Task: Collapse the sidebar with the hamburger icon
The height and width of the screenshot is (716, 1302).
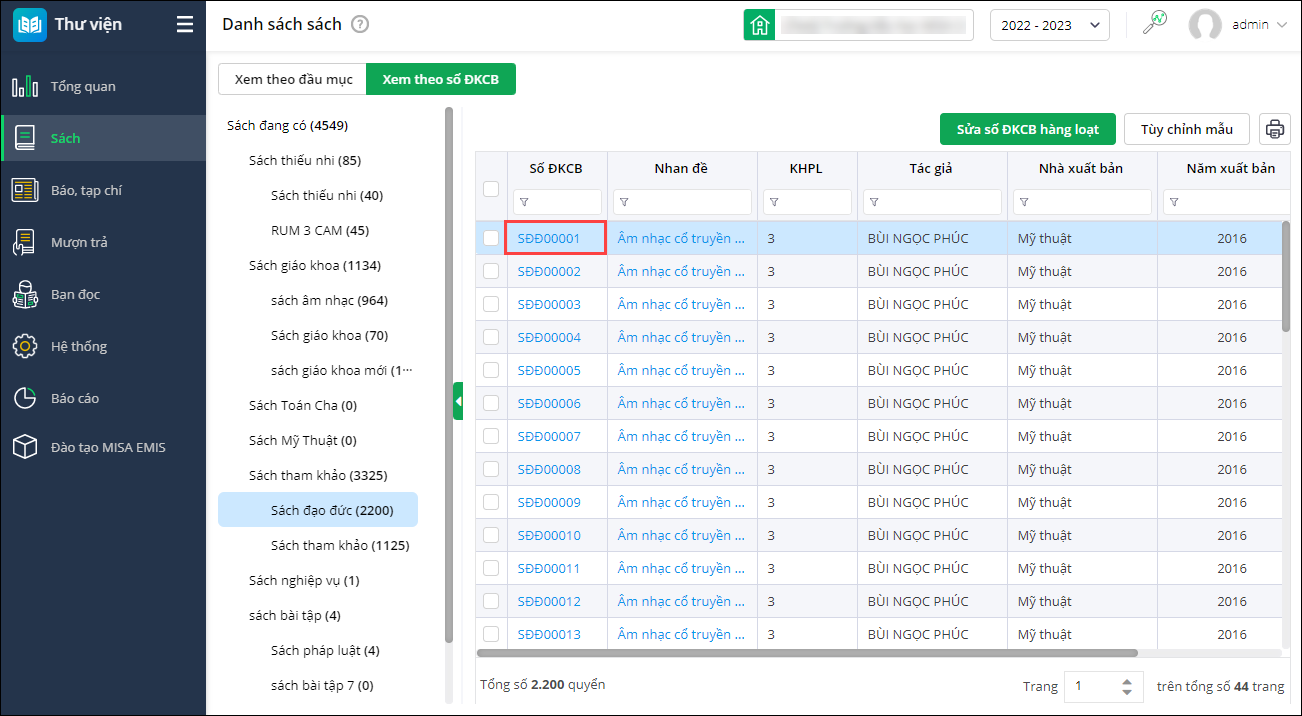Action: [x=185, y=25]
